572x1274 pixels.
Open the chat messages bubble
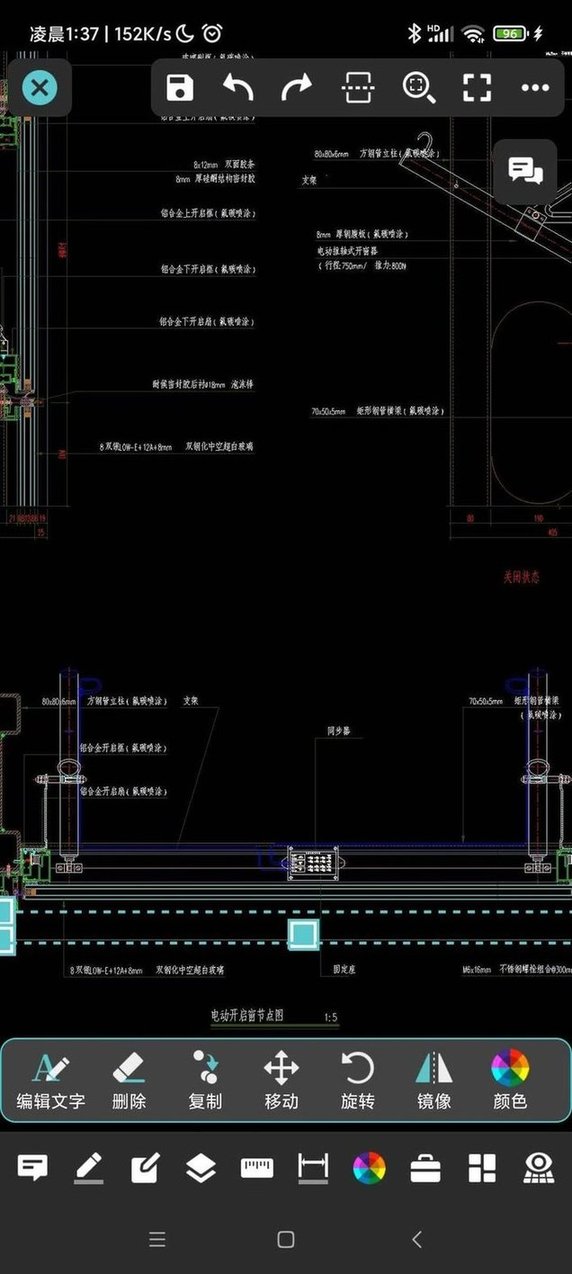click(526, 171)
